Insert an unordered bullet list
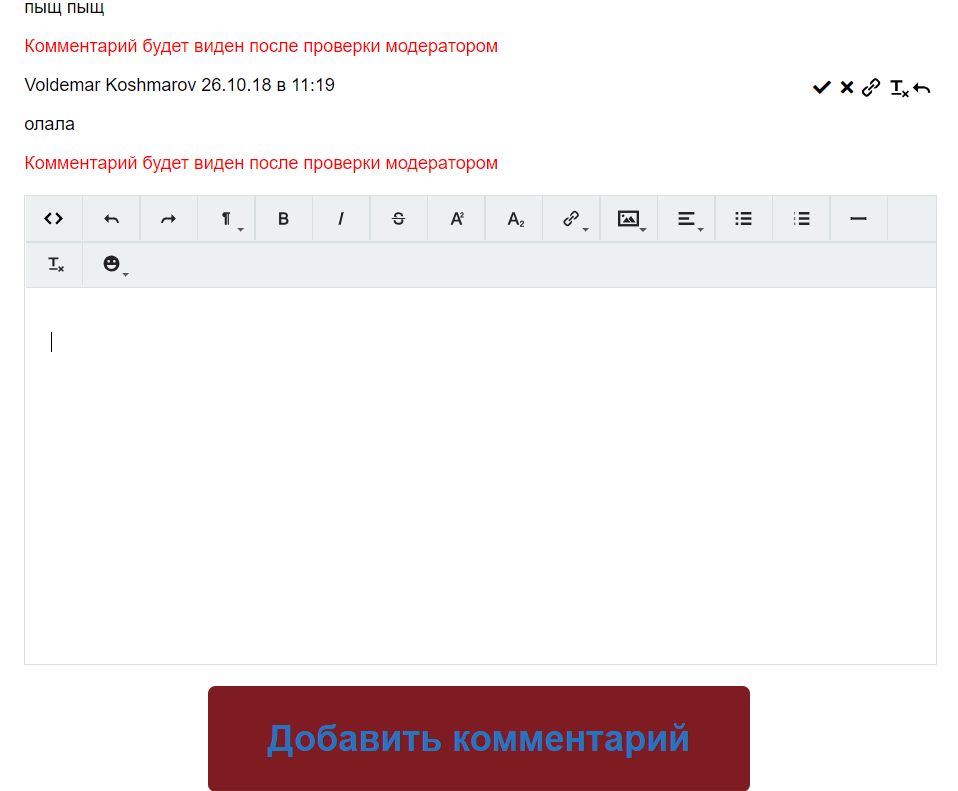Viewport: 958px width, 791px height. point(743,219)
